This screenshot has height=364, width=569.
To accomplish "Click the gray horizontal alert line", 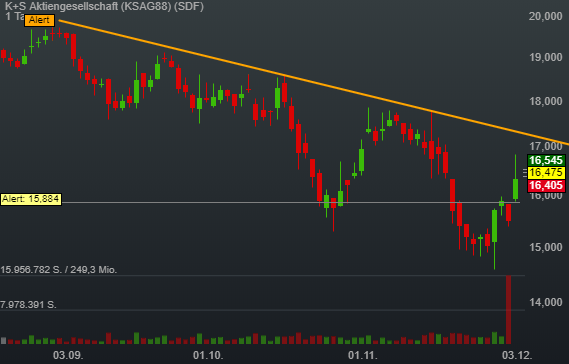I will point(290,202).
